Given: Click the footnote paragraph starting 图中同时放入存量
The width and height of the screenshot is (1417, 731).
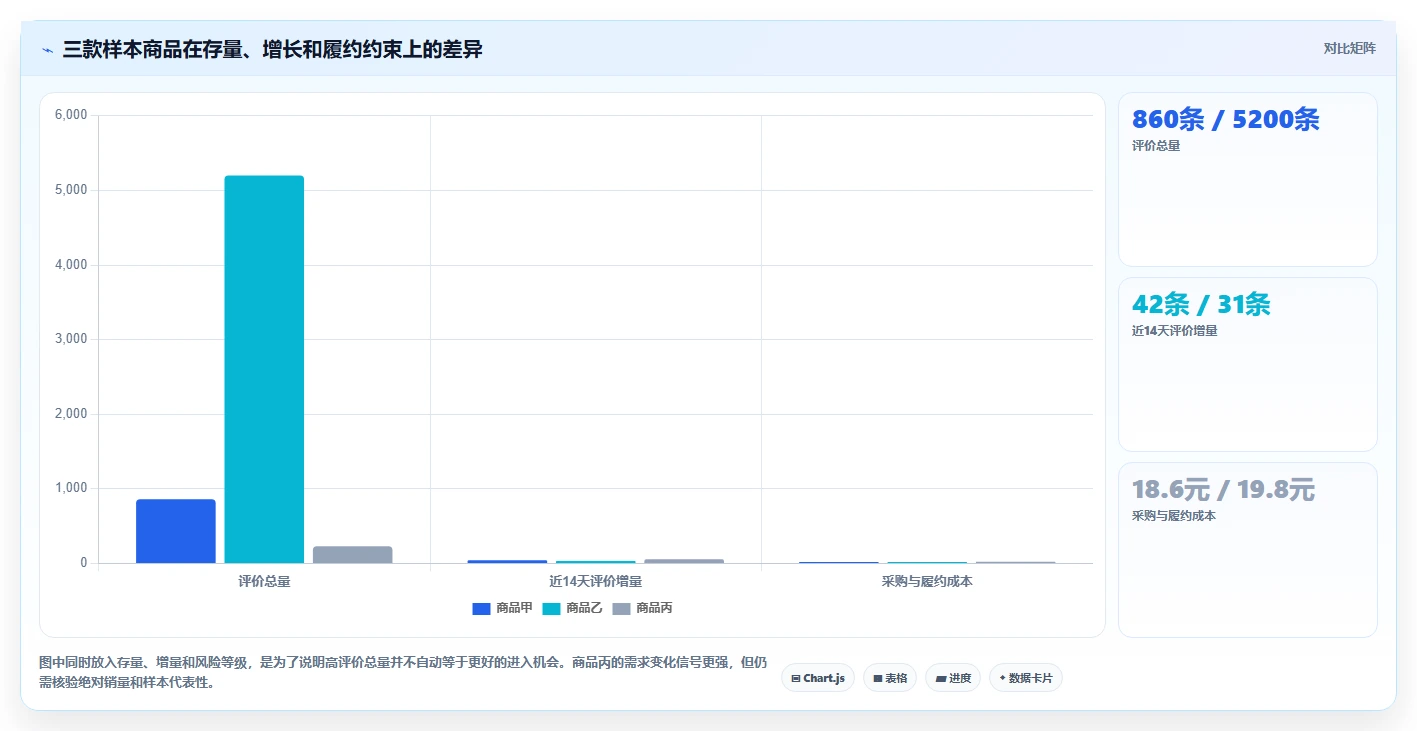Looking at the screenshot, I should [x=403, y=672].
